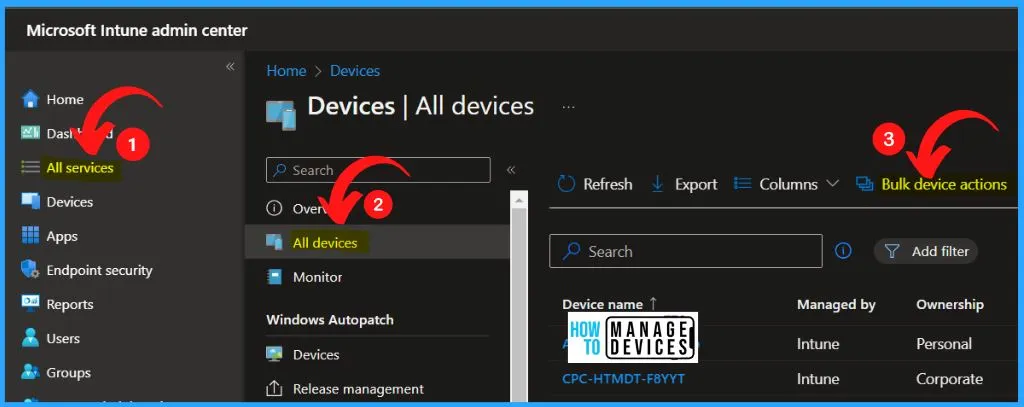Click the Personal ownership cell
The height and width of the screenshot is (407, 1024).
tap(944, 344)
